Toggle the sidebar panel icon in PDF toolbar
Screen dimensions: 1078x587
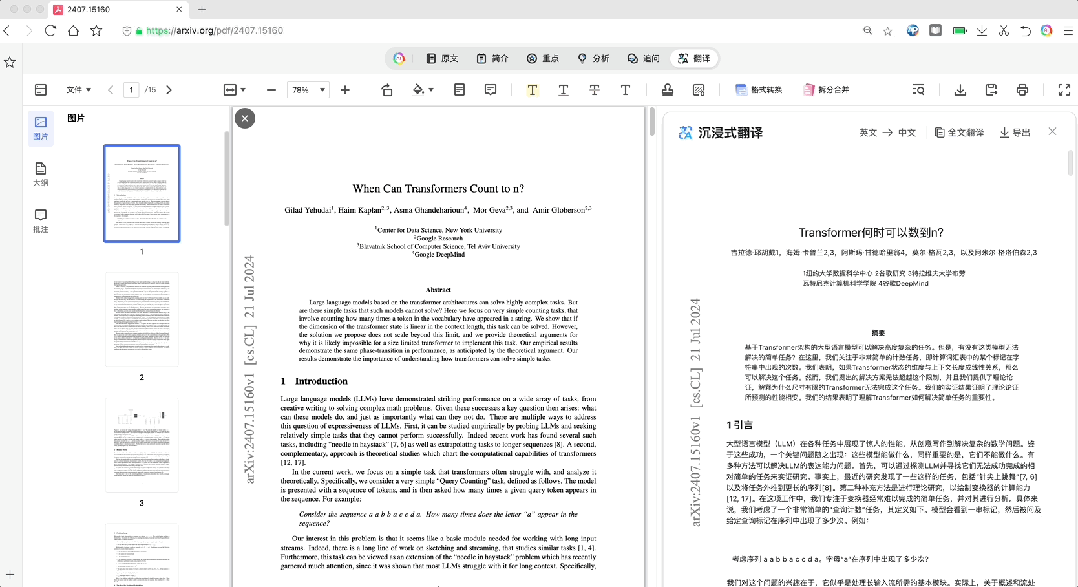click(41, 89)
